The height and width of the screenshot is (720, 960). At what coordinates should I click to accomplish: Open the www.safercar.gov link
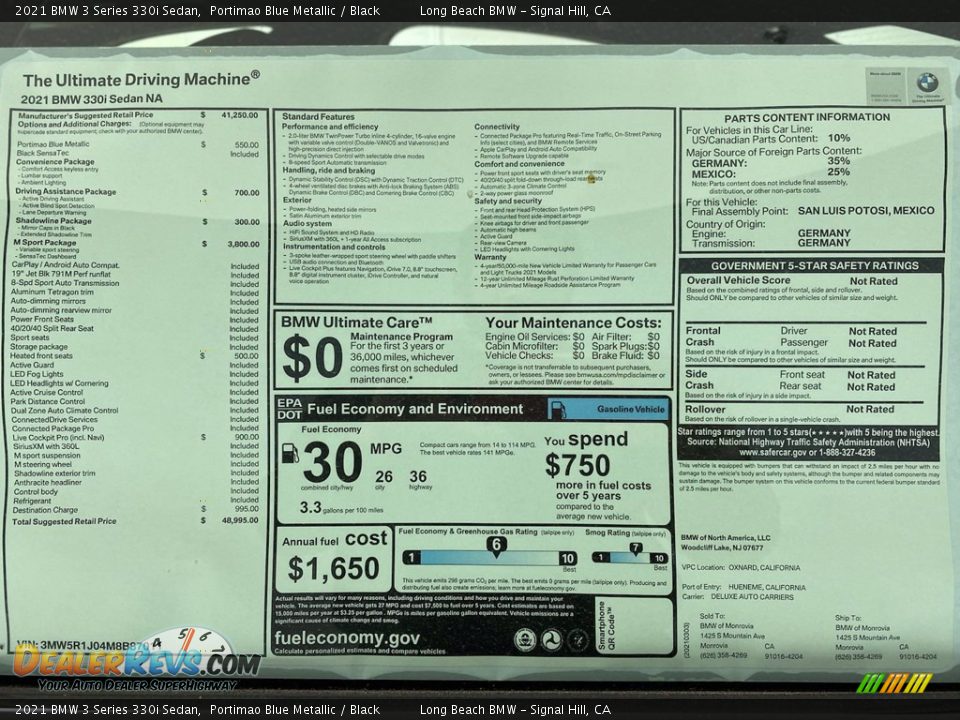(771, 452)
